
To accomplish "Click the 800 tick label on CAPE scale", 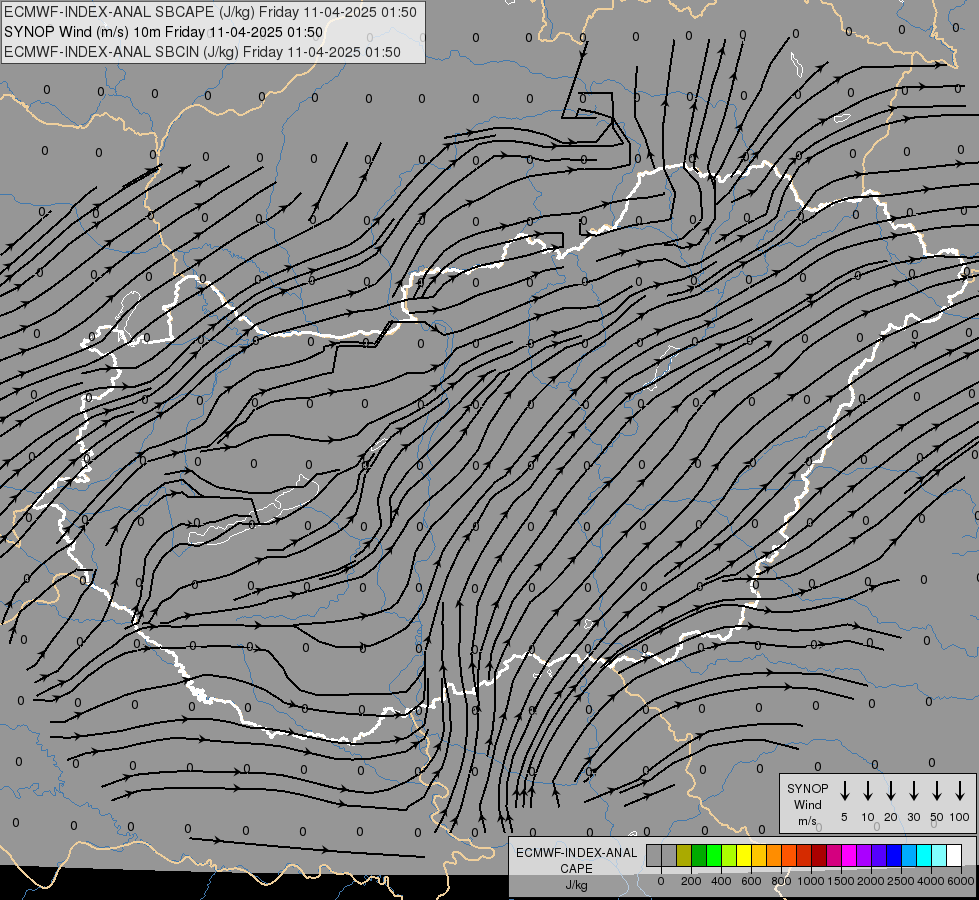I will pyautogui.click(x=781, y=881).
